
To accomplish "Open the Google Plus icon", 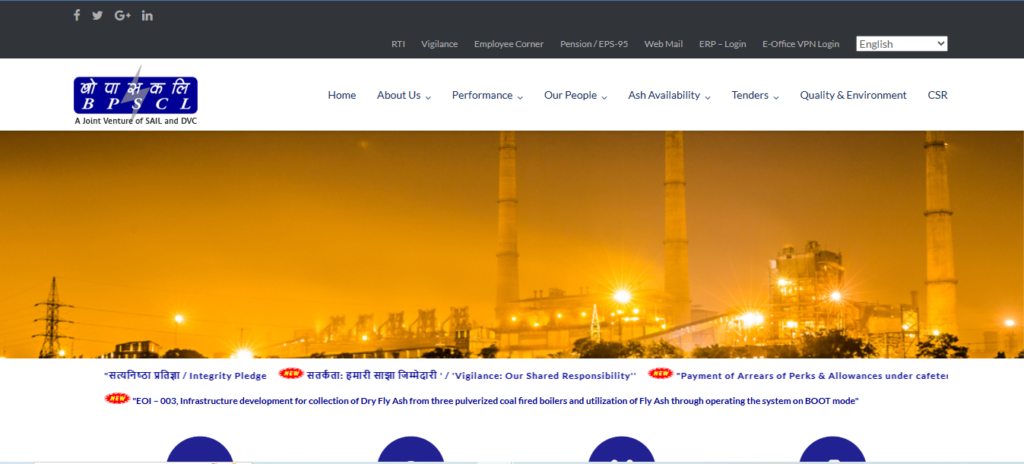I will coord(123,15).
